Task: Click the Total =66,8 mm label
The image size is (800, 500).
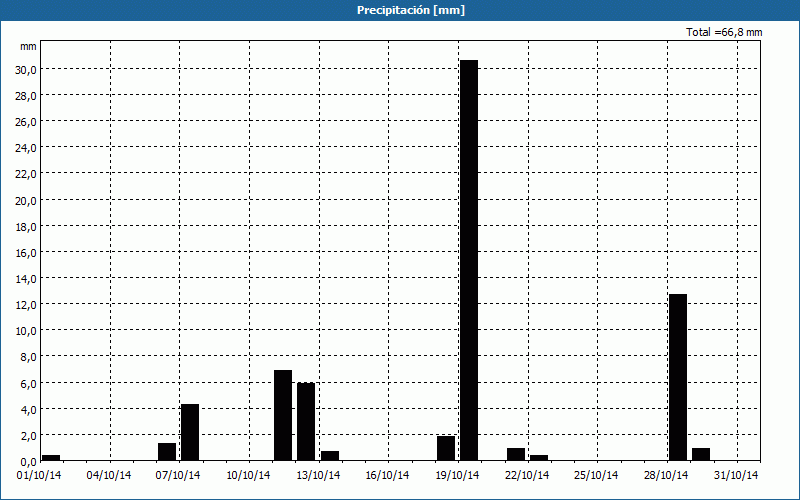Action: tap(724, 32)
